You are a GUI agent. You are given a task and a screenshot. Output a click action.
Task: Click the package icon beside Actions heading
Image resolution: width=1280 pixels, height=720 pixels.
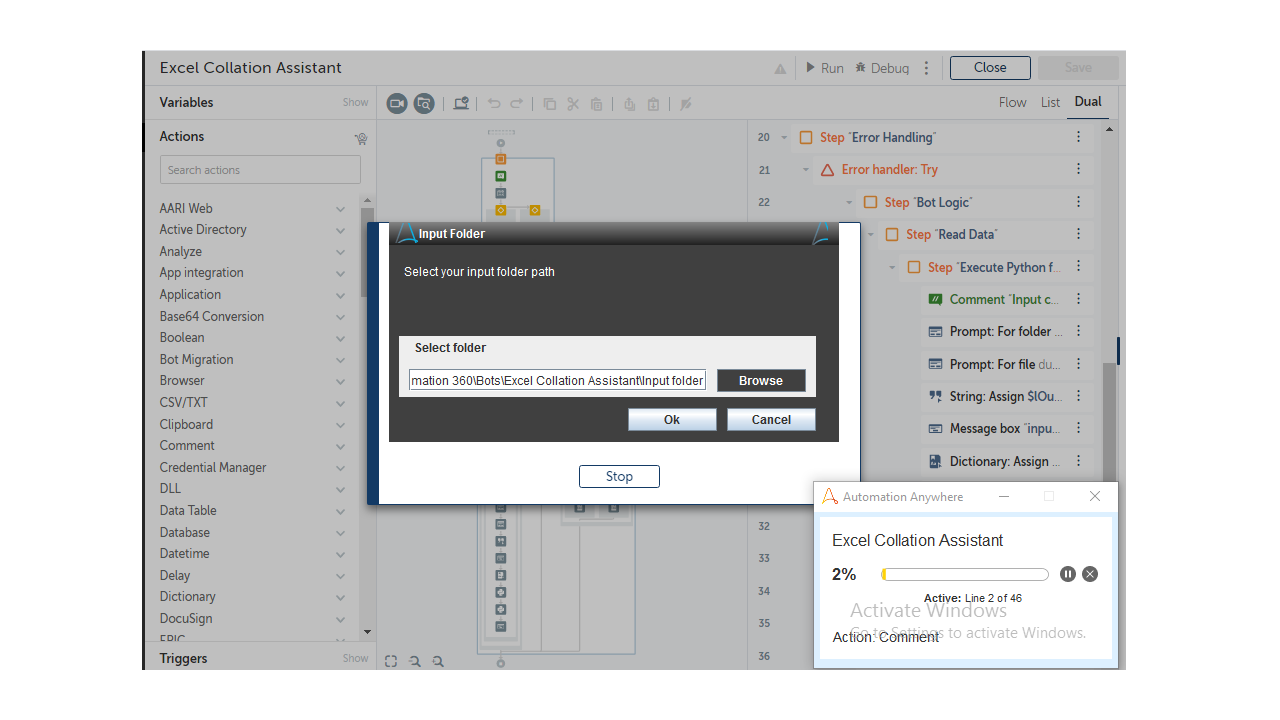coord(361,139)
